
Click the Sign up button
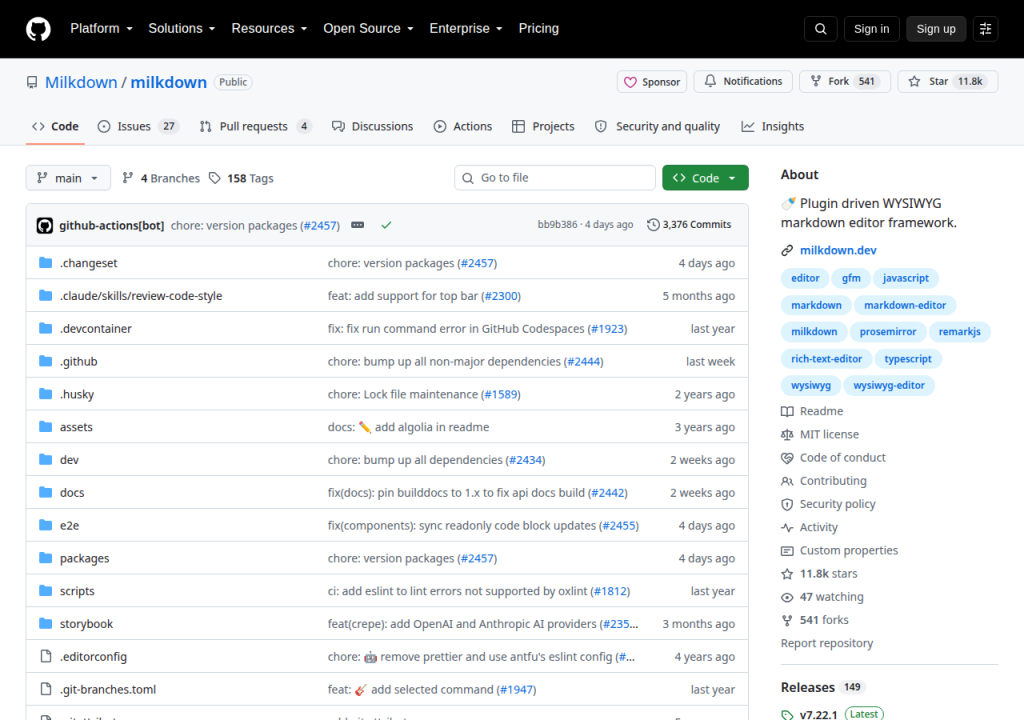[936, 29]
